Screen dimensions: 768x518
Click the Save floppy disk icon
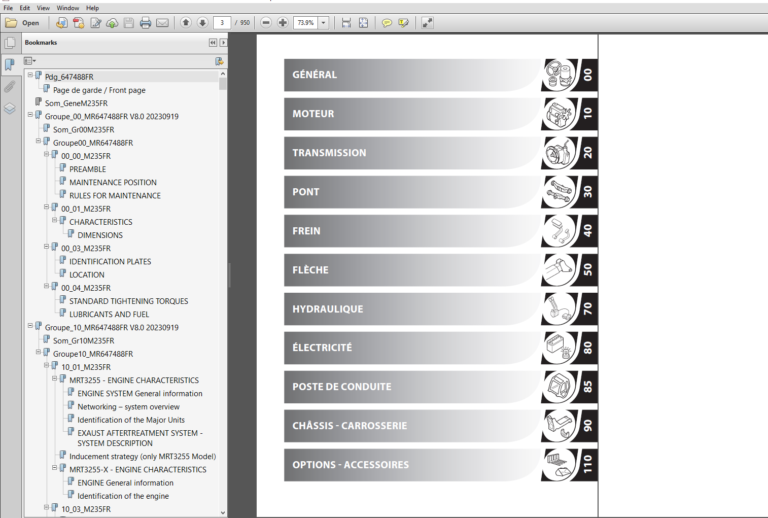coord(129,23)
